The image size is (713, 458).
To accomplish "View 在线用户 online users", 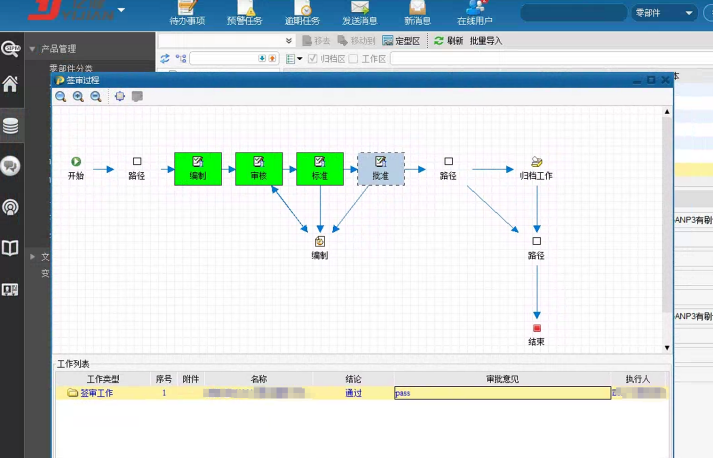I will 475,13.
